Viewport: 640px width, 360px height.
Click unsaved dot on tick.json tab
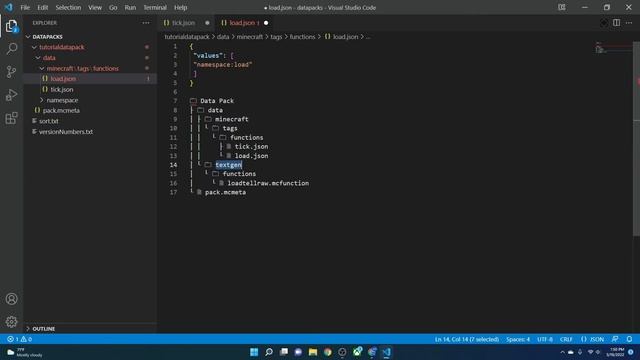pos(207,23)
